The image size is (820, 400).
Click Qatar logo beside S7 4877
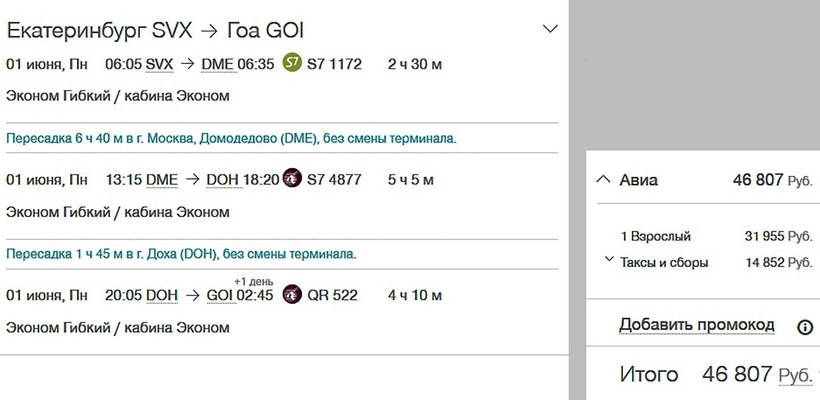pyautogui.click(x=292, y=180)
